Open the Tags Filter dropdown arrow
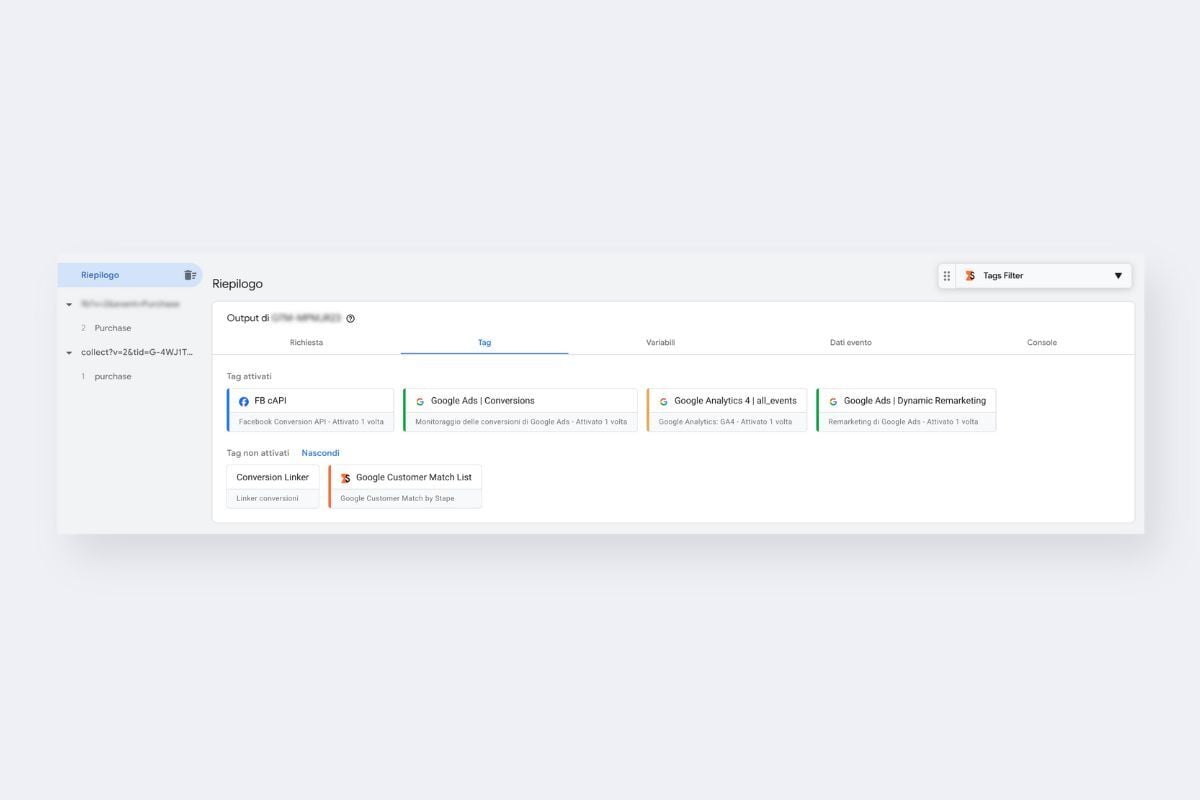The width and height of the screenshot is (1200, 800). point(1118,276)
